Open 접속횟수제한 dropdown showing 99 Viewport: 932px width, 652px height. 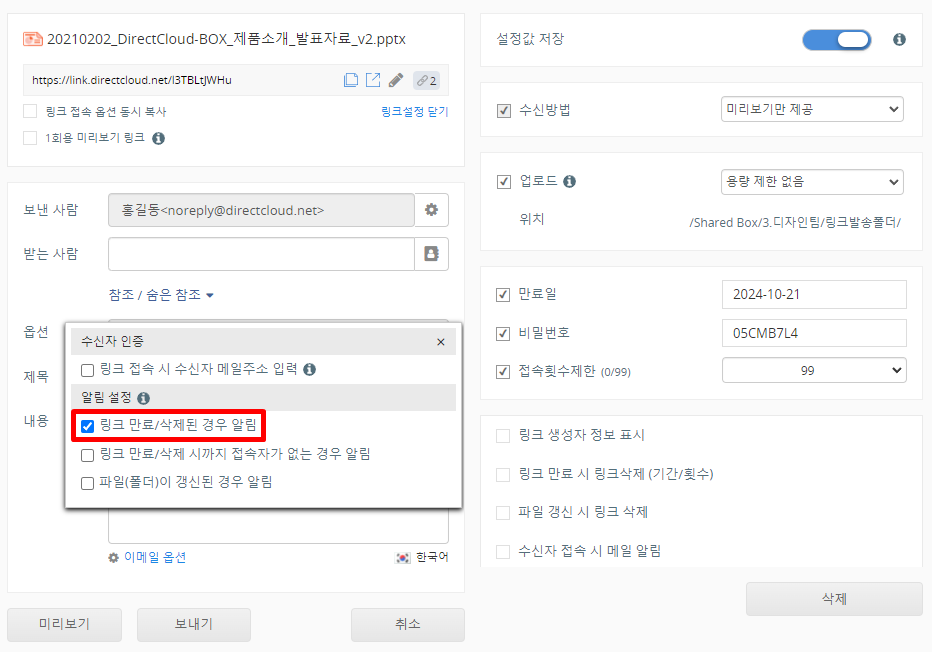tap(814, 371)
